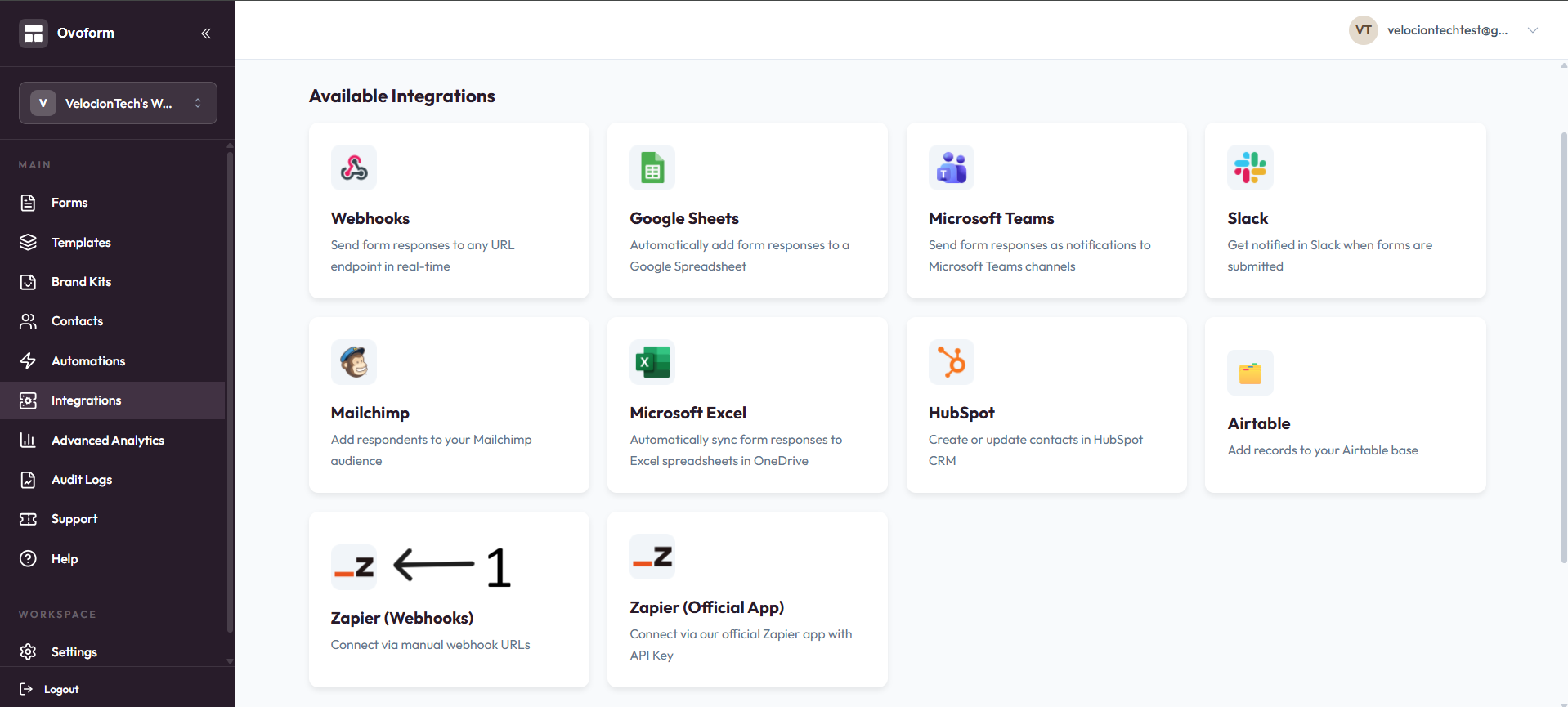Choose HubSpot integration title
This screenshot has height=707, width=1568.
pyautogui.click(x=961, y=413)
